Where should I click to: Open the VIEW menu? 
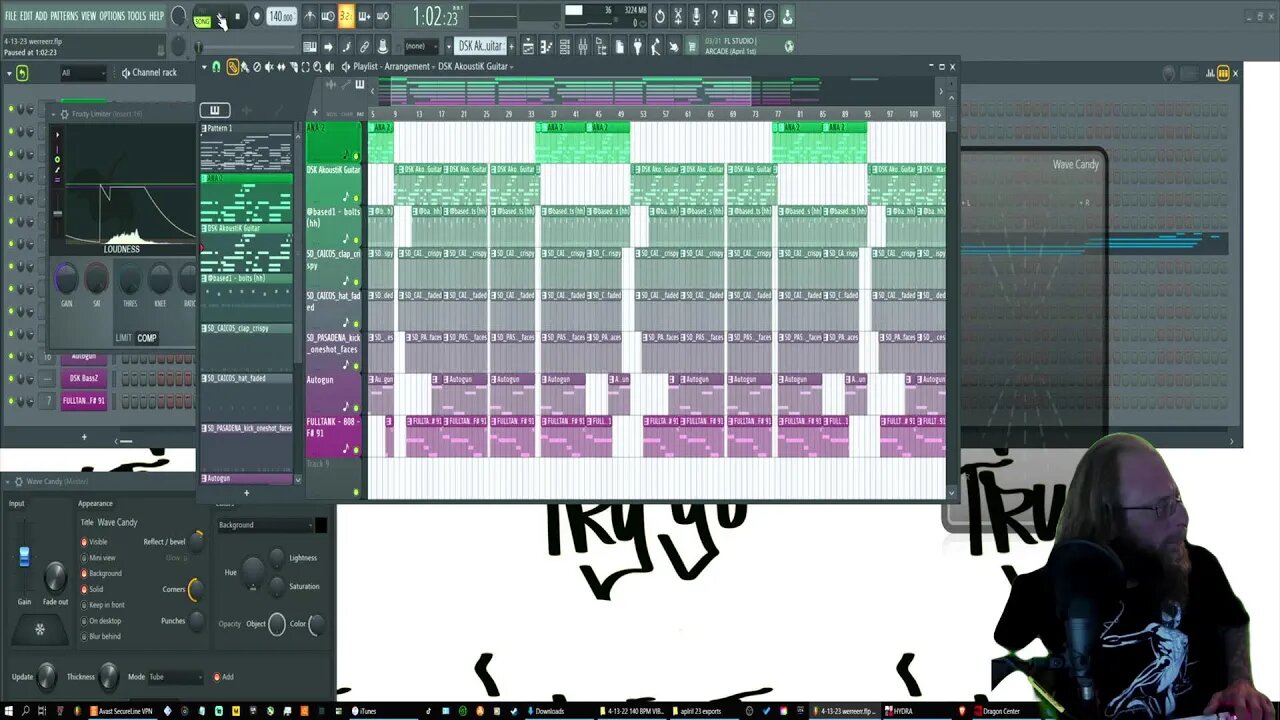pos(88,16)
